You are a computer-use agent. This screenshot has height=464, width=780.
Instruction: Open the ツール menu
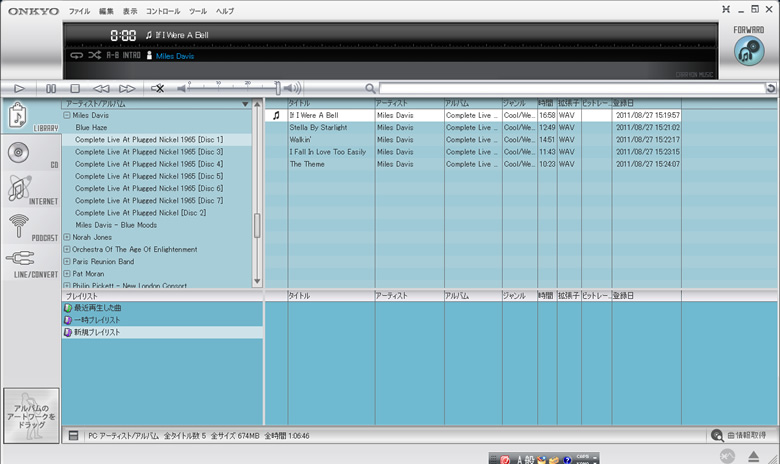tap(198, 11)
